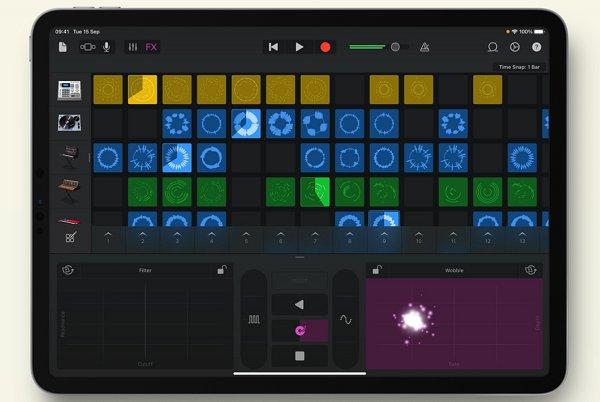Select the red keyboard track header
Image resolution: width=600 pixels, height=402 pixels.
point(69,221)
